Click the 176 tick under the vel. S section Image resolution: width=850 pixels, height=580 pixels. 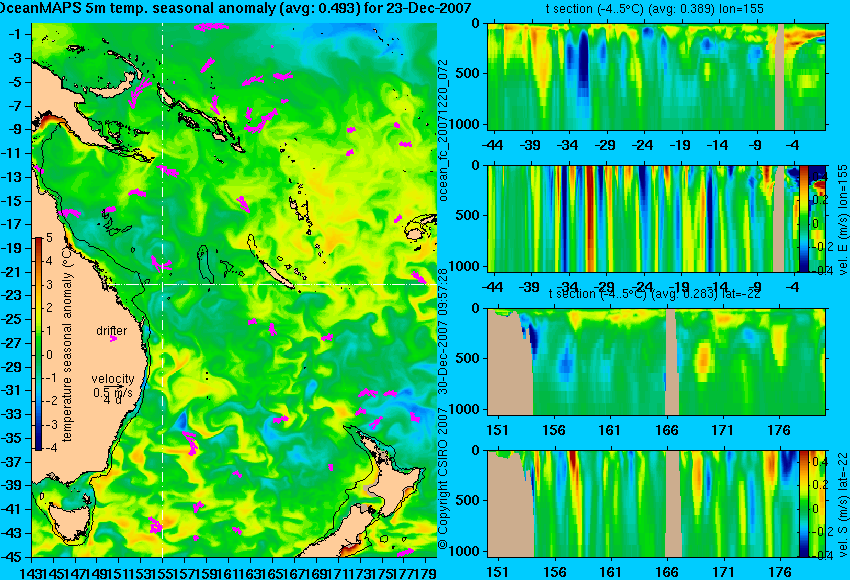pos(780,572)
